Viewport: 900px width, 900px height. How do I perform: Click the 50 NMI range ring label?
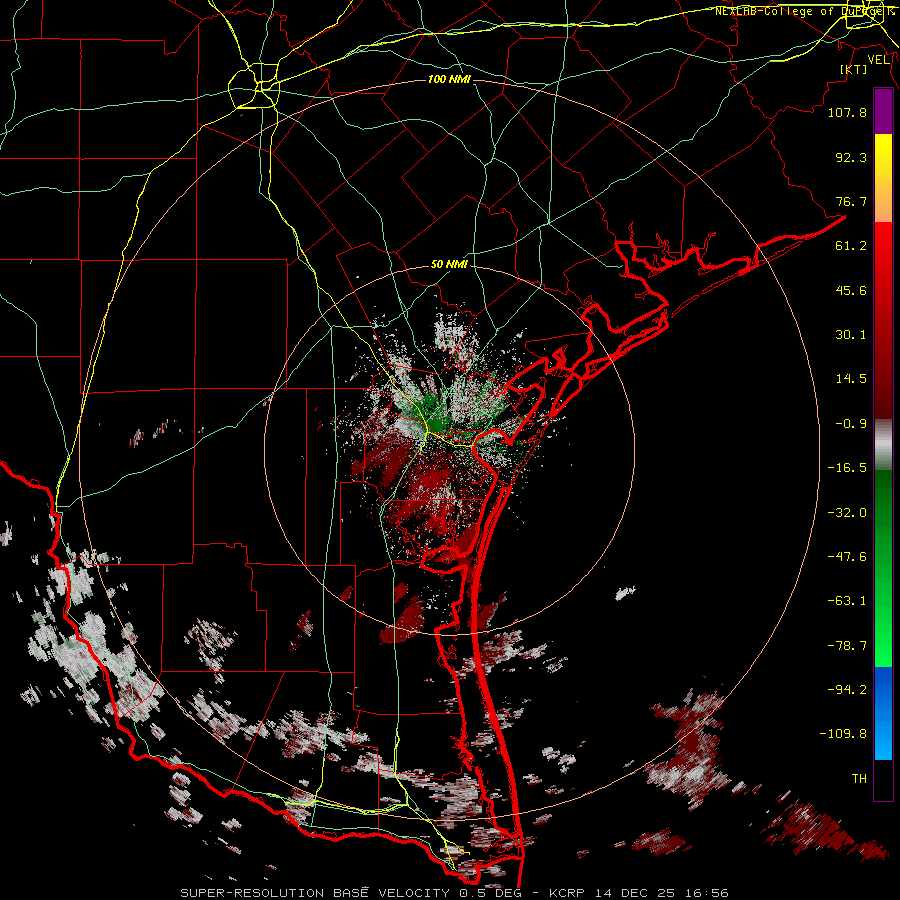coord(449,264)
